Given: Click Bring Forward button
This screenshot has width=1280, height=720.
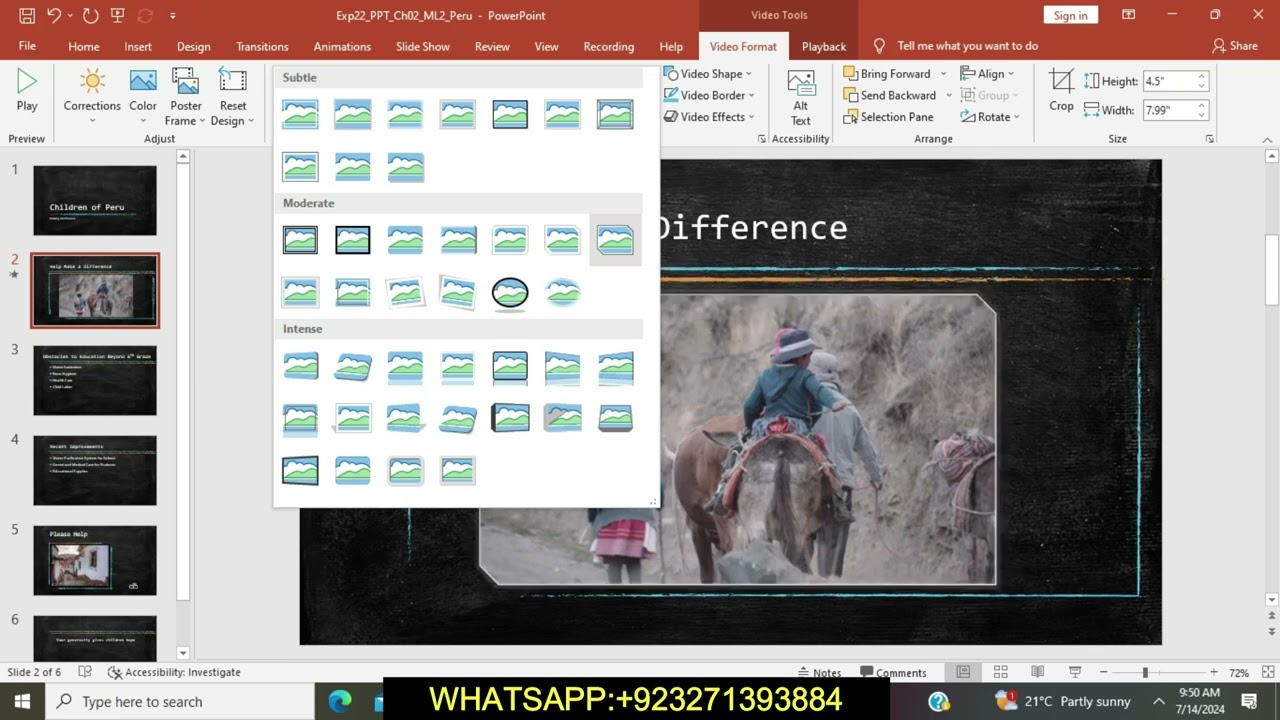Looking at the screenshot, I should tap(887, 74).
